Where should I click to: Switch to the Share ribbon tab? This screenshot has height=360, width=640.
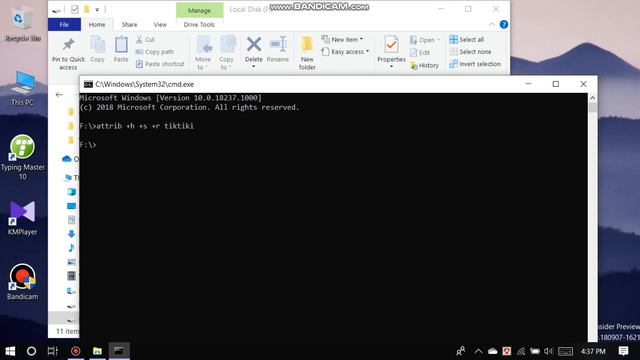(x=129, y=24)
